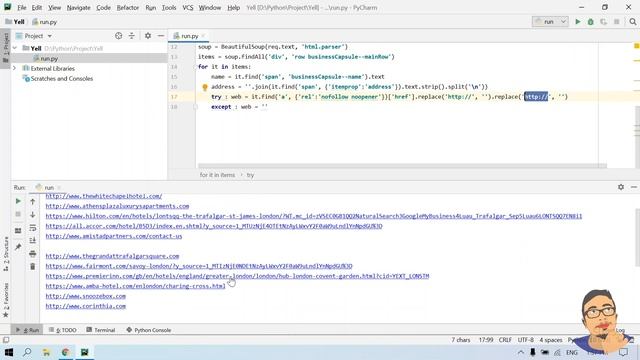Open the hilton.com Trafalgar link
This screenshot has width=640, height=360.
[x=313, y=216]
